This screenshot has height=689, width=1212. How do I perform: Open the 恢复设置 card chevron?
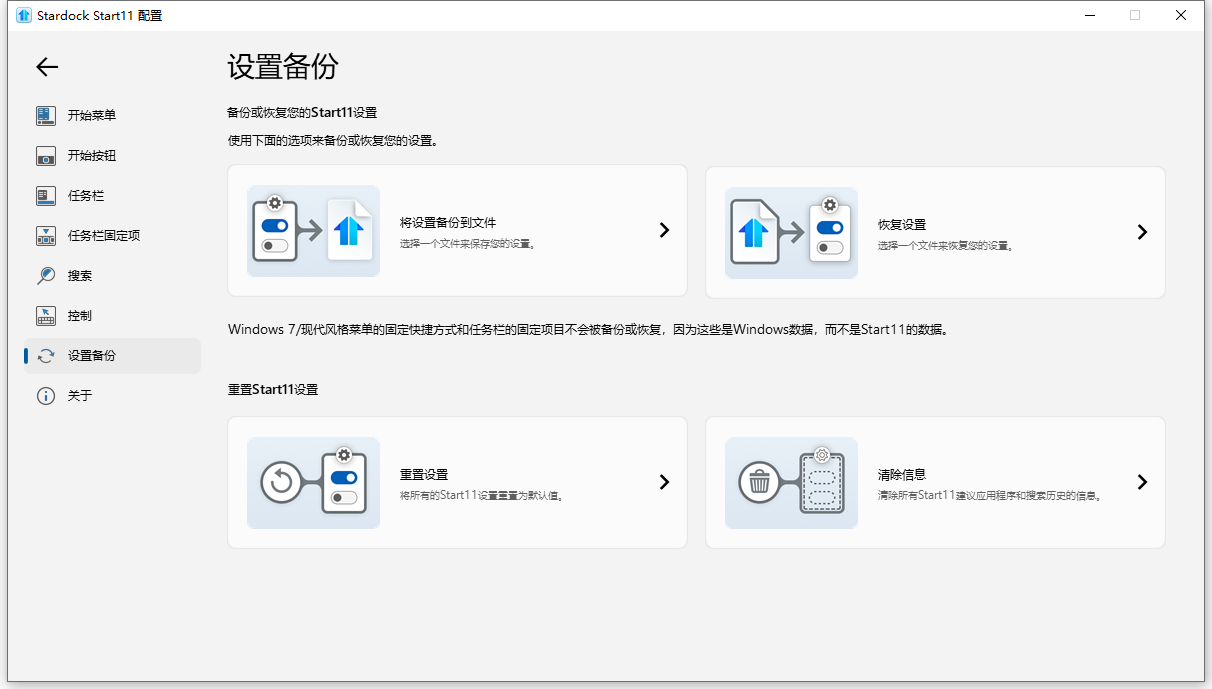pos(1142,231)
